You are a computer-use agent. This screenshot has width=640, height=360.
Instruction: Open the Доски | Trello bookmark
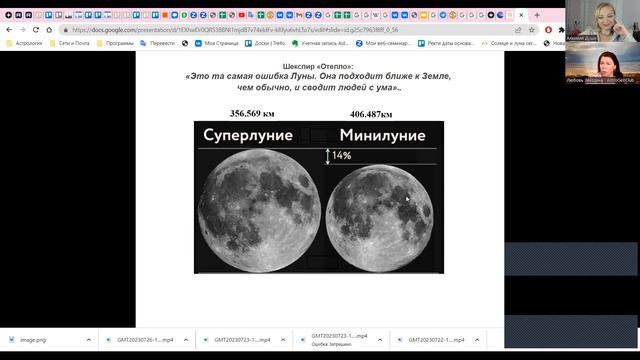[x=265, y=43]
